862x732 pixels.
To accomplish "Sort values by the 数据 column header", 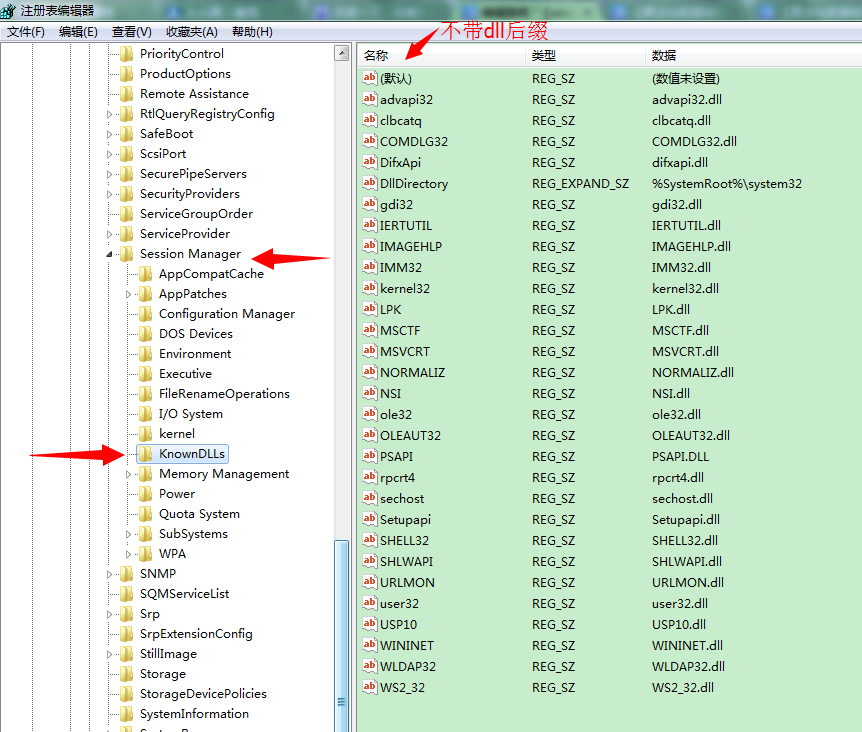I will (754, 56).
